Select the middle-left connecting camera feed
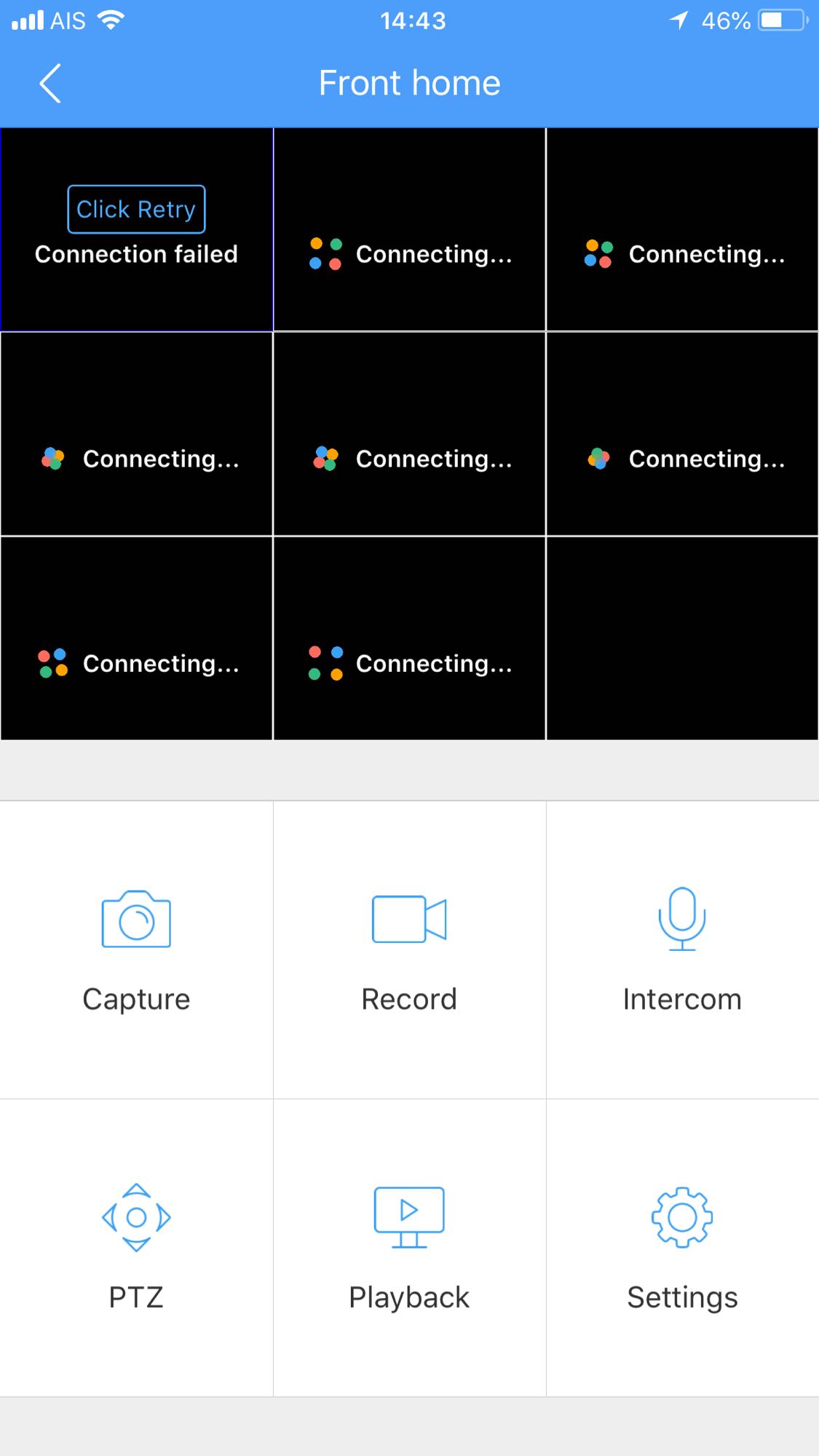This screenshot has width=819, height=1456. pos(136,434)
